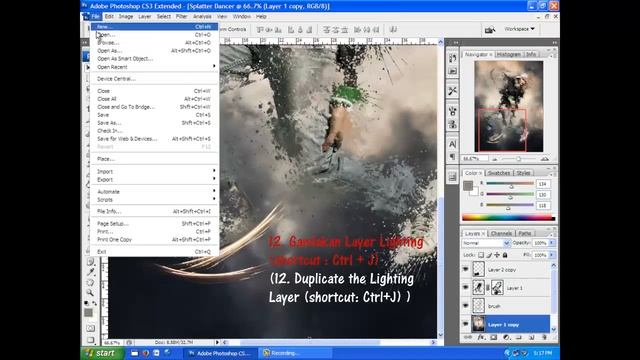The width and height of the screenshot is (640, 360).
Task: Switch to the Channels tab
Action: pos(501,233)
